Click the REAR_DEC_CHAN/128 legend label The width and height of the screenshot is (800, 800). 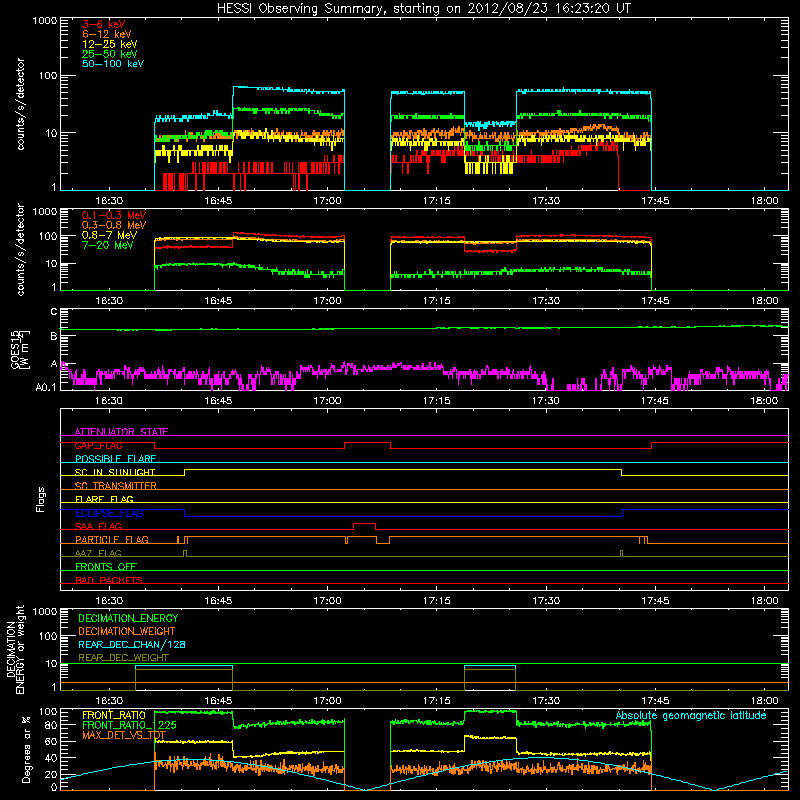[132, 644]
